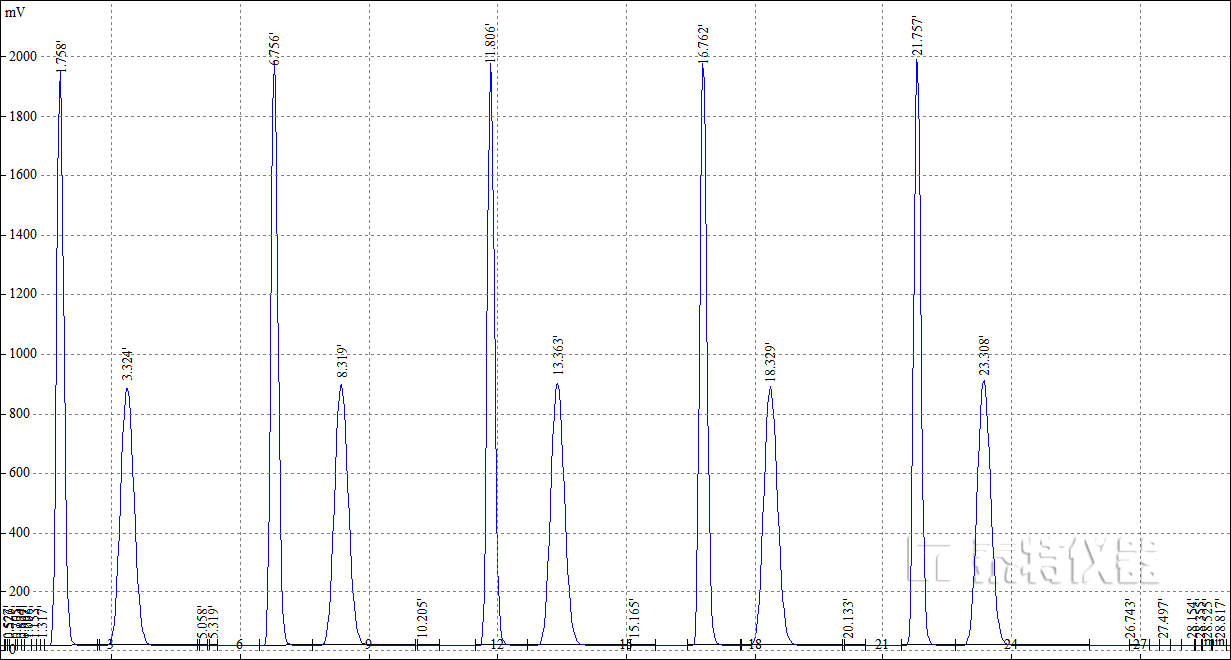The width and height of the screenshot is (1231, 660).
Task: Click the 2000 value on y-axis
Action: coord(22,57)
